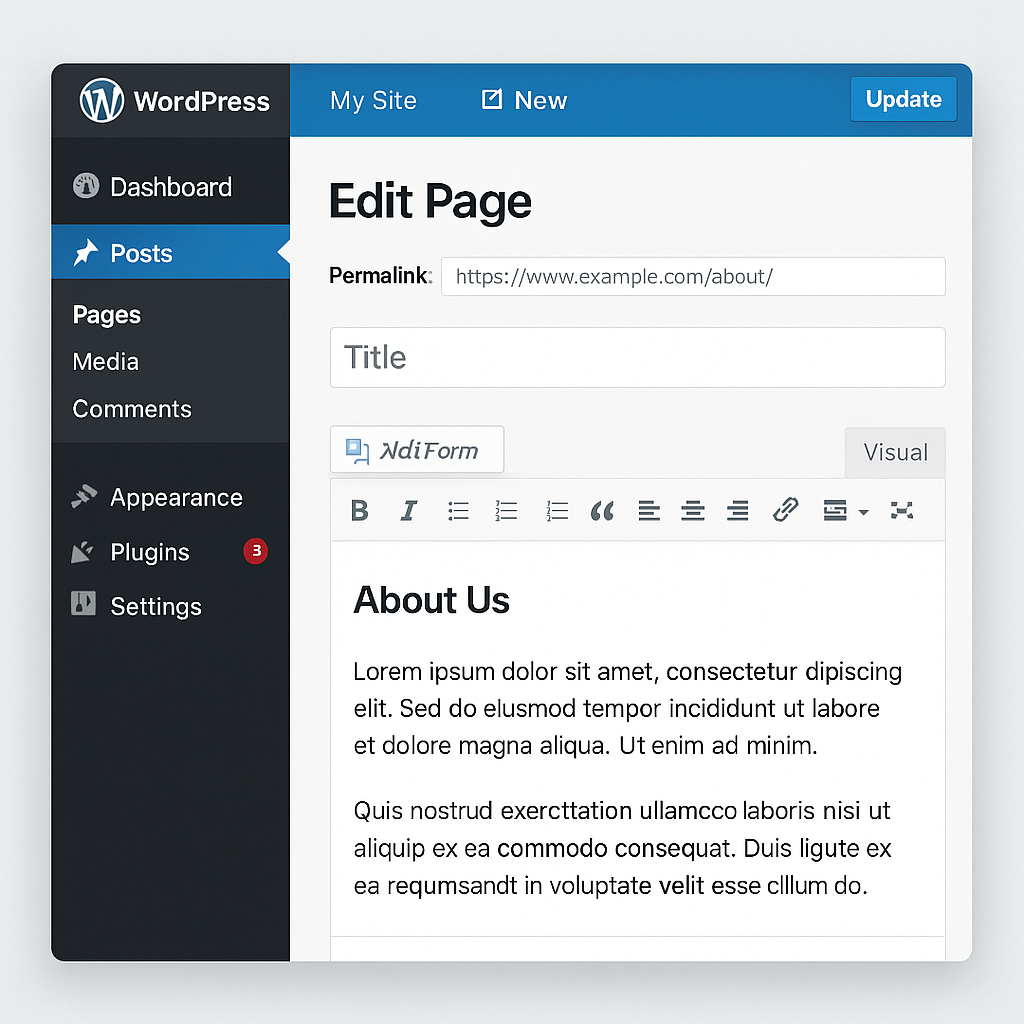
Task: Toggle italic formatting
Action: tap(409, 510)
